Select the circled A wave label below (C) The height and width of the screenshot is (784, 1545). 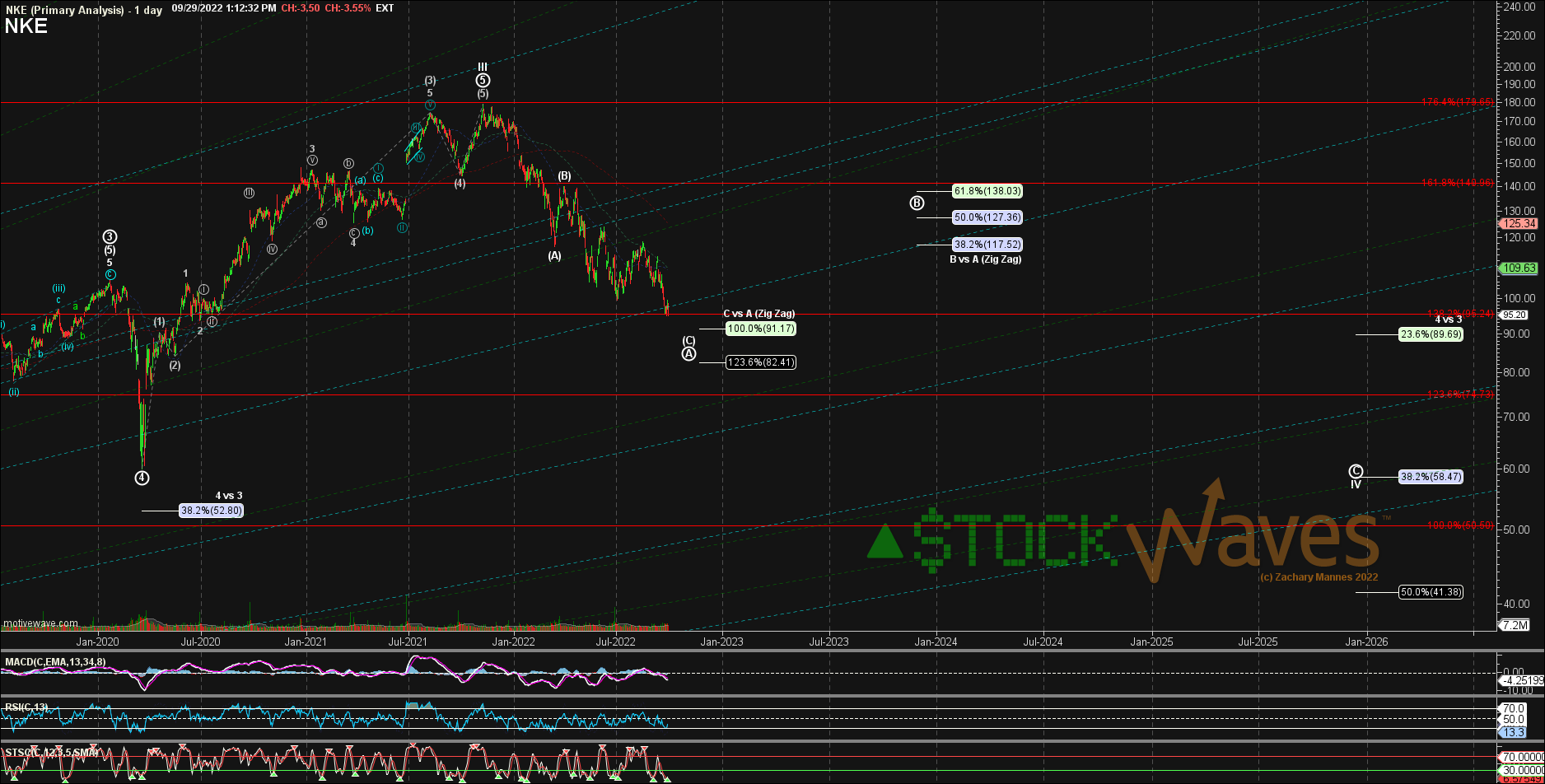tap(689, 354)
